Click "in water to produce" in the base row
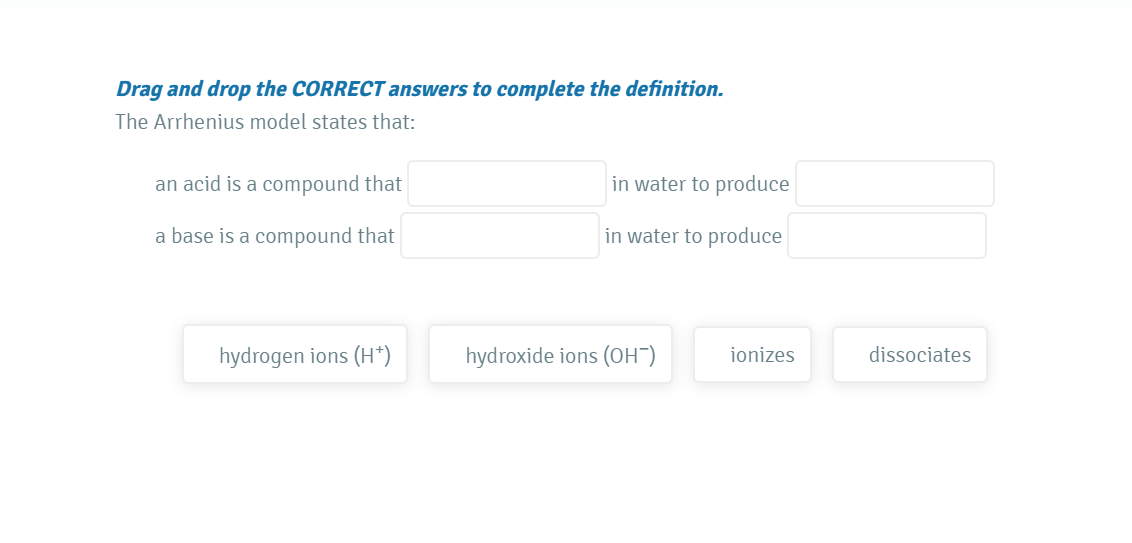This screenshot has height=543, width=1132. [693, 236]
